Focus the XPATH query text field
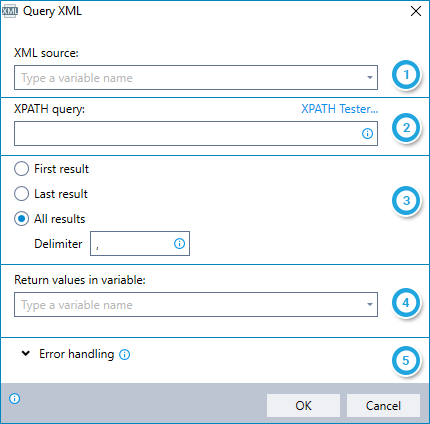 pyautogui.click(x=196, y=134)
